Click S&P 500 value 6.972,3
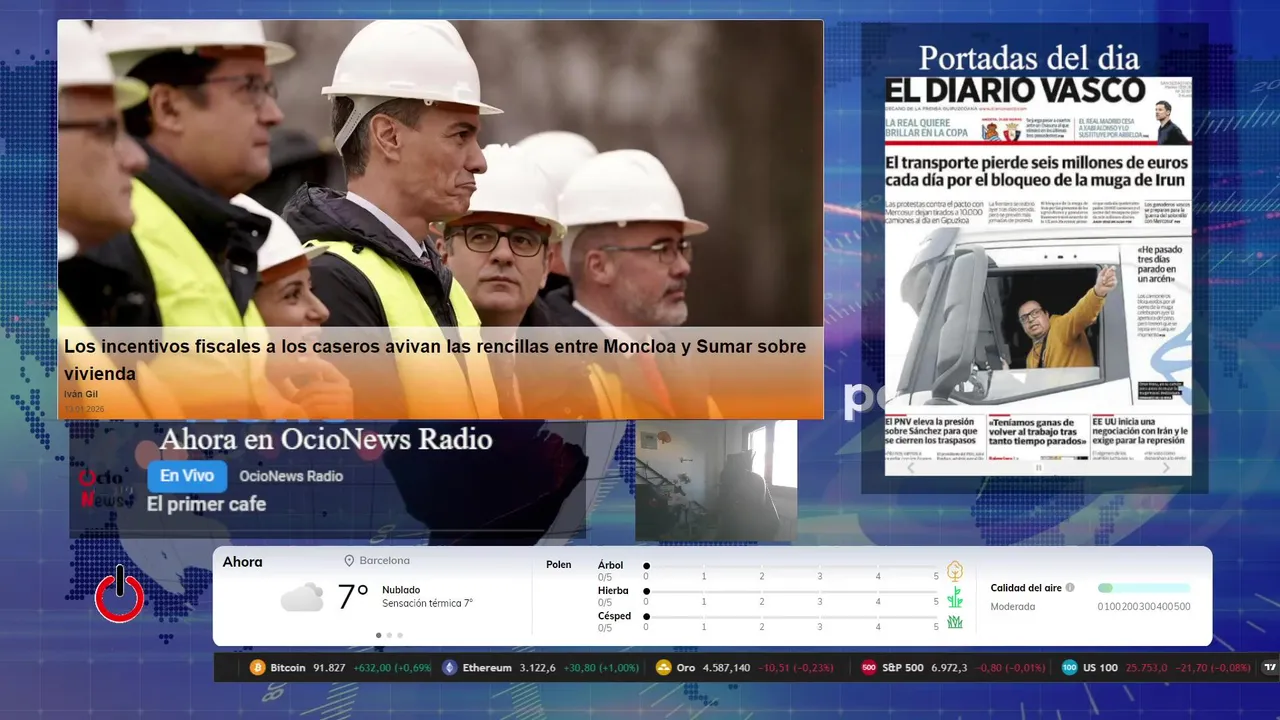Screen dimensions: 1280x720 [949, 668]
